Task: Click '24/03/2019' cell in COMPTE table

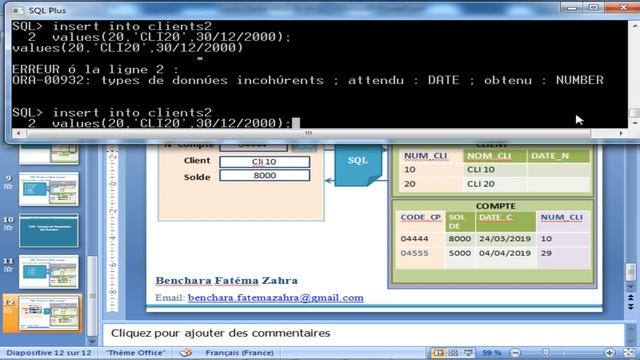Action: point(505,239)
